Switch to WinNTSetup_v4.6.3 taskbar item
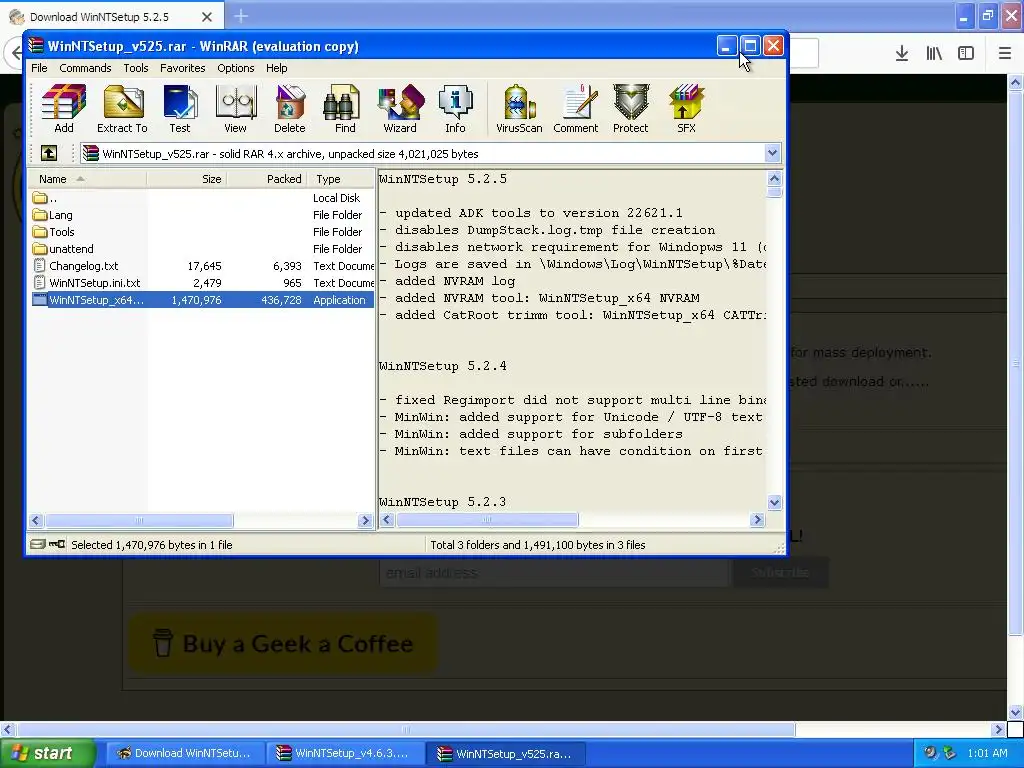The width and height of the screenshot is (1024, 768). coord(344,754)
